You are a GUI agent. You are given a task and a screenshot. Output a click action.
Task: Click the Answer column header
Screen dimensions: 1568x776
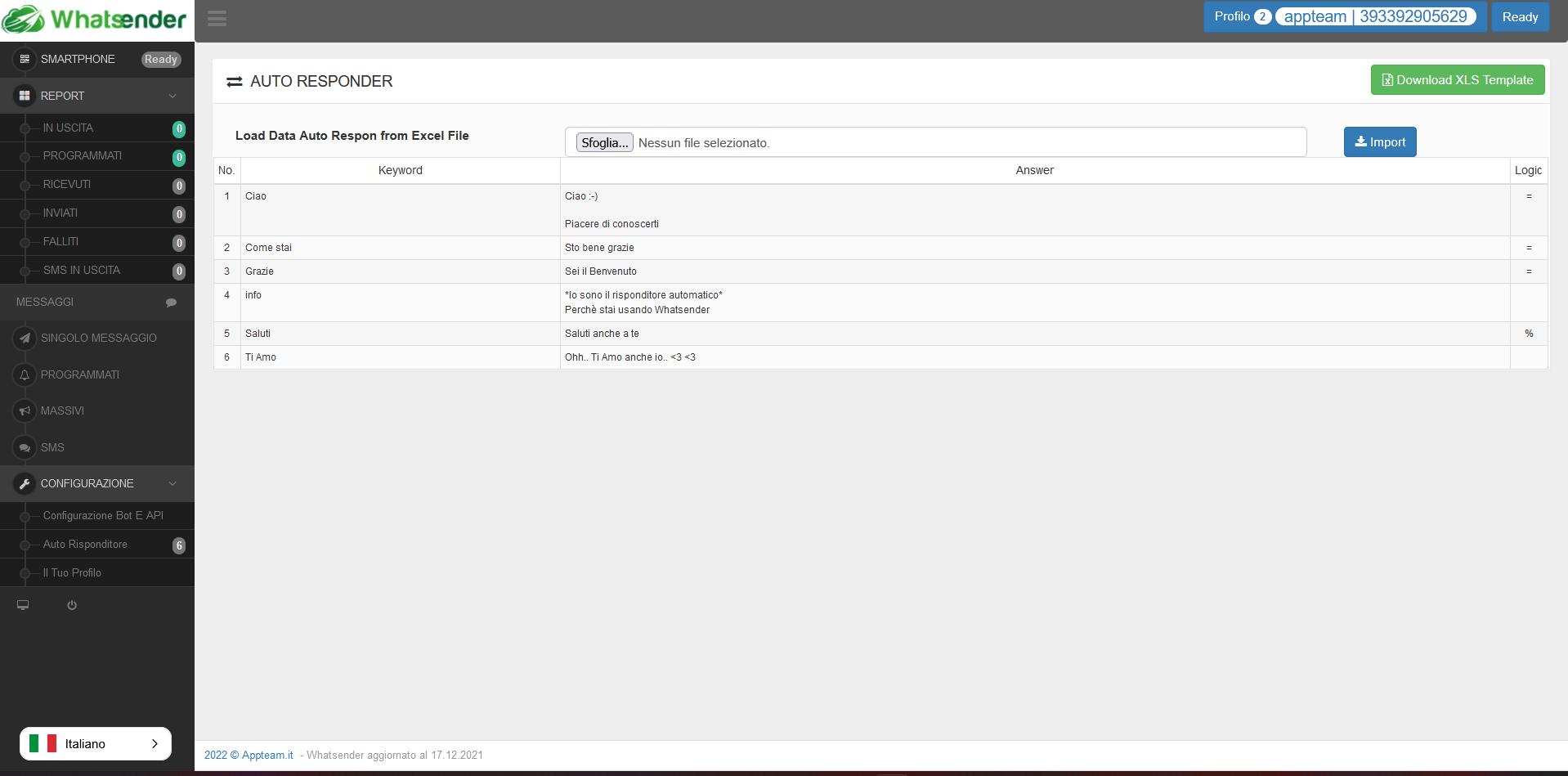click(x=1035, y=170)
